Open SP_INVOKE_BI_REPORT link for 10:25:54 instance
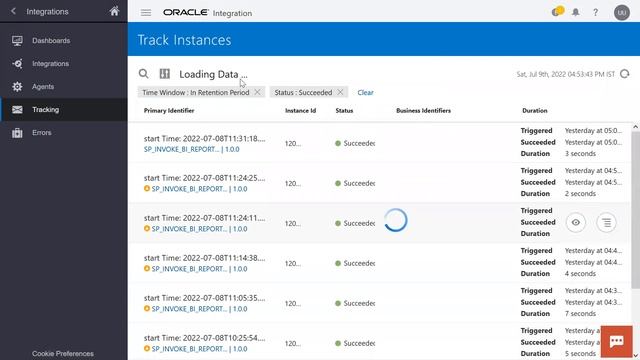The height and width of the screenshot is (360, 640). click(x=199, y=349)
